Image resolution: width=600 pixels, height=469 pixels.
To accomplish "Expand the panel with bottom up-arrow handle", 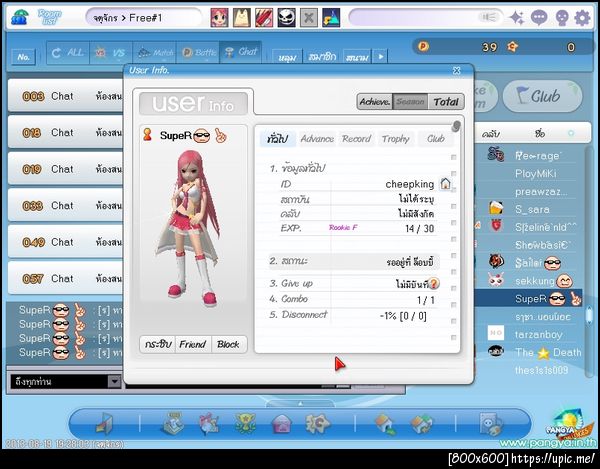I will (300, 403).
